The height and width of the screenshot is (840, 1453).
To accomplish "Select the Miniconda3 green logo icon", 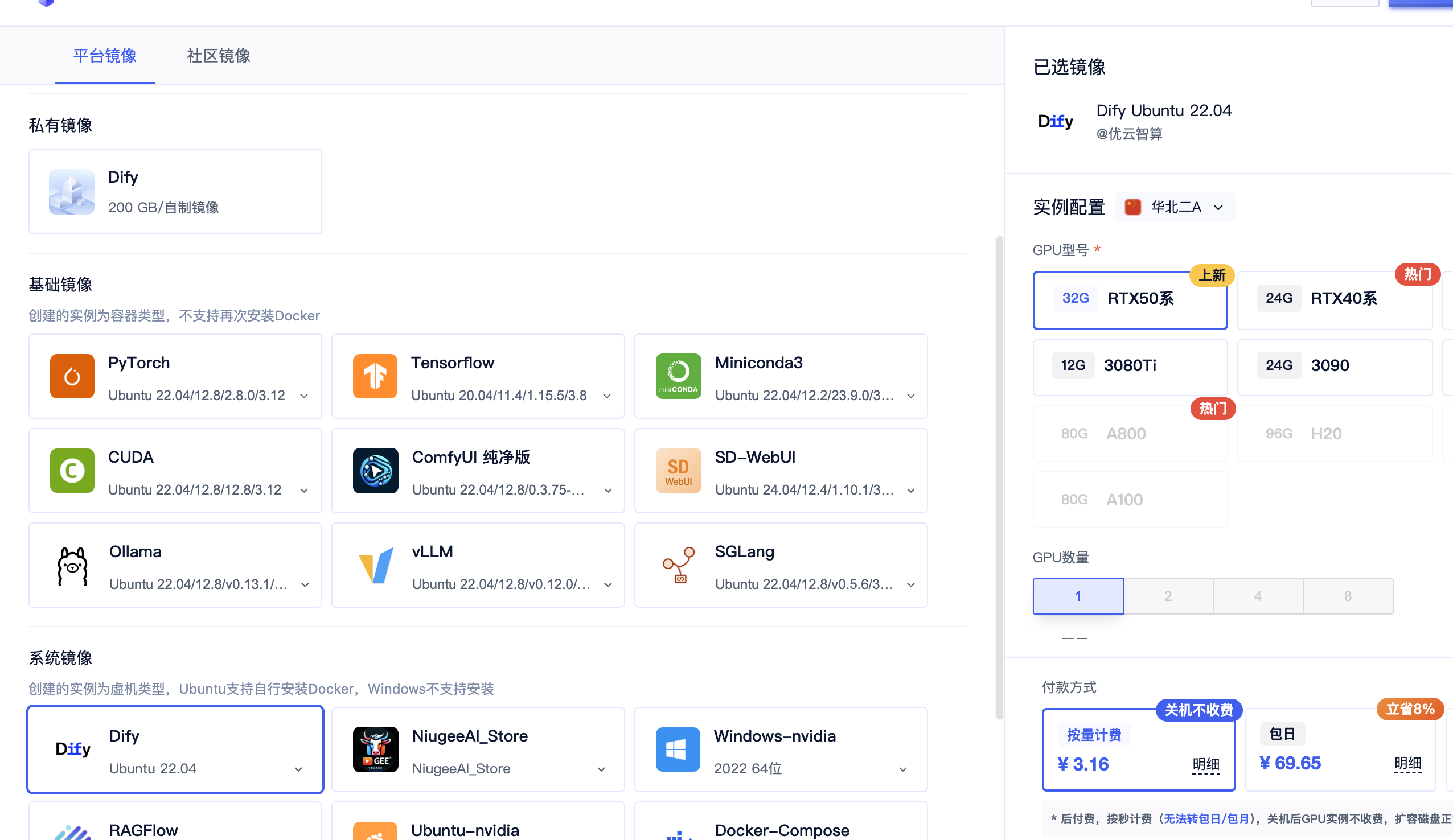I will [x=678, y=377].
